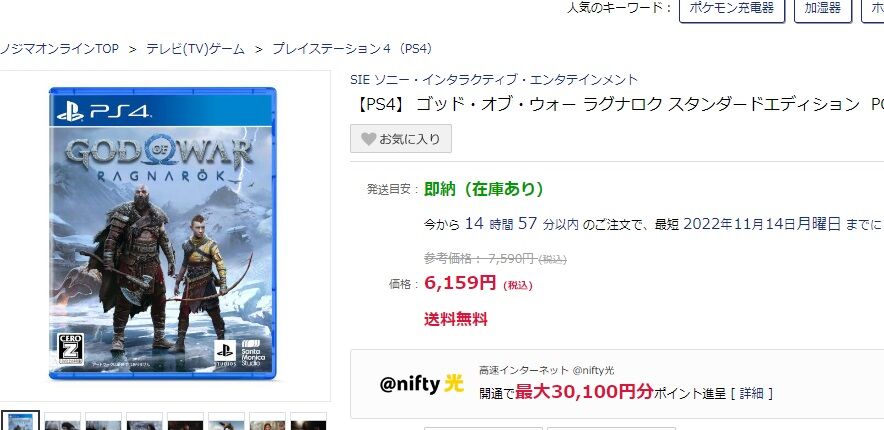Select the third product thumbnail
This screenshot has width=884, height=430.
(x=103, y=421)
